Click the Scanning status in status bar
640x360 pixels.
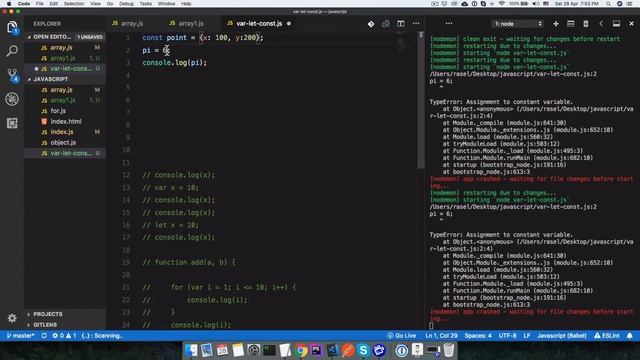tap(102, 336)
